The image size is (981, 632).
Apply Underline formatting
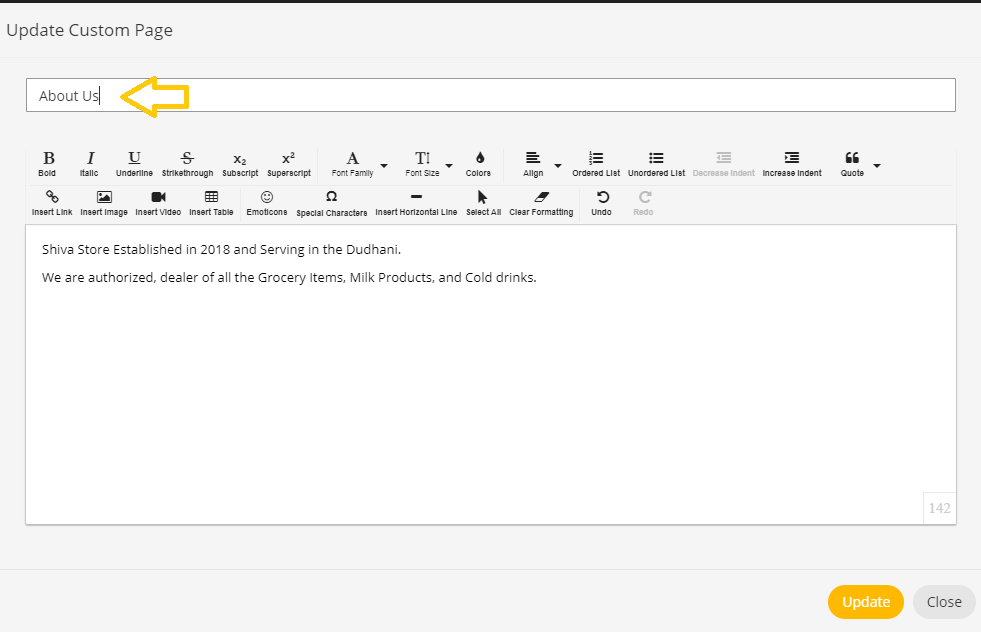pos(134,164)
